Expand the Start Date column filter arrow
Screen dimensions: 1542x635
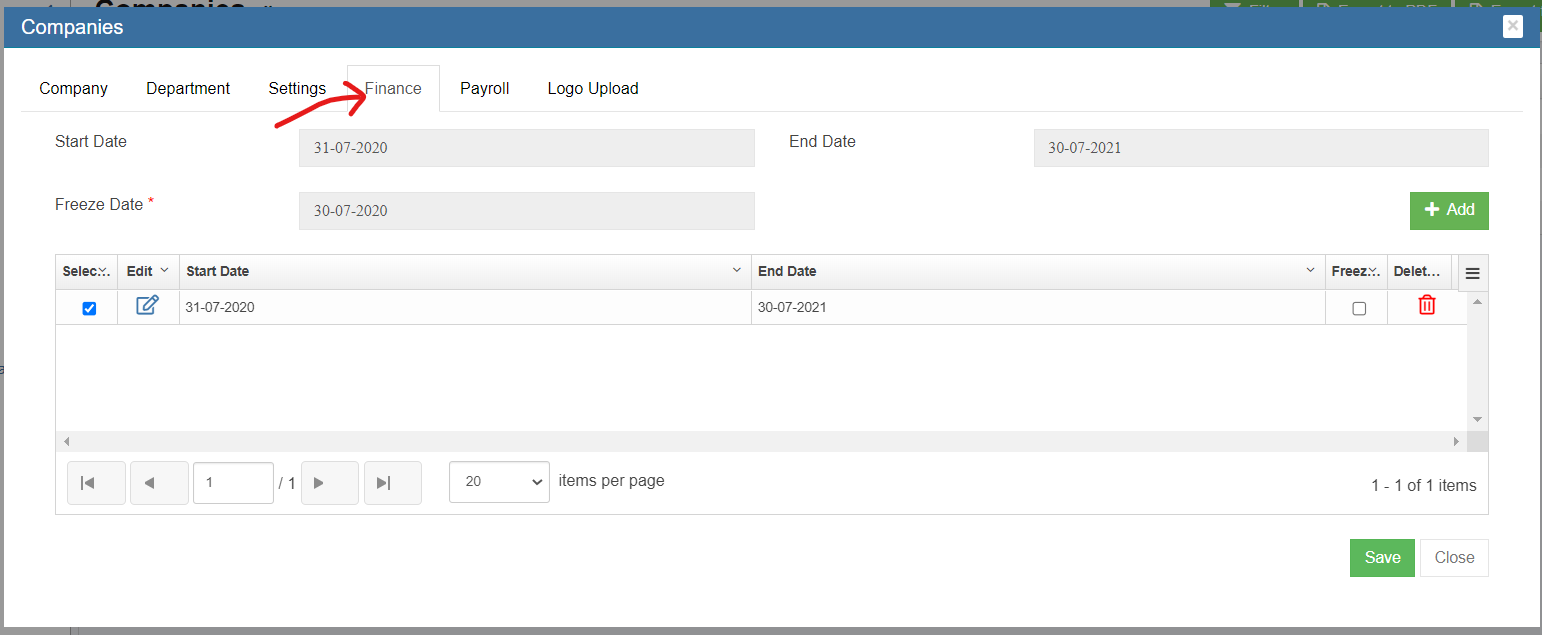(x=737, y=271)
